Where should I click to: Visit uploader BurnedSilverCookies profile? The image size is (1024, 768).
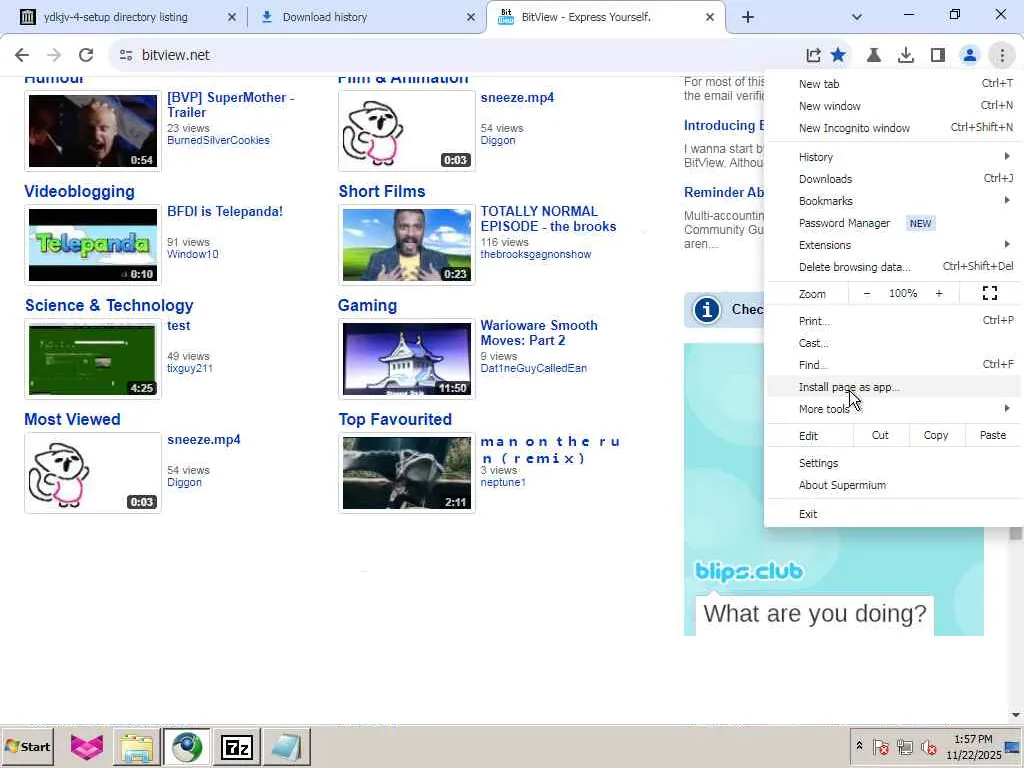coord(218,140)
